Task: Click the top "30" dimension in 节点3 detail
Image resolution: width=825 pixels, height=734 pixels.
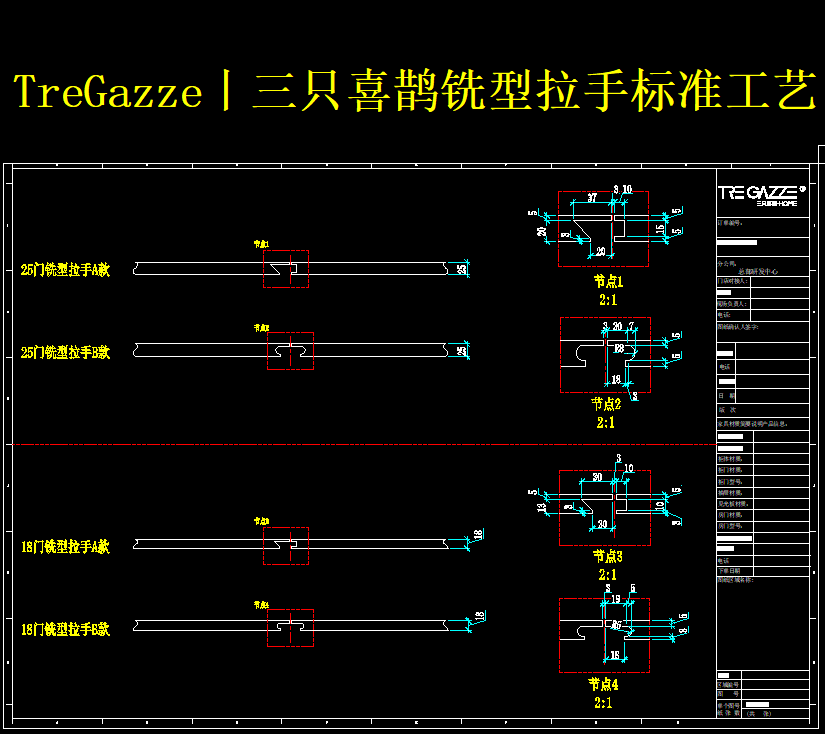Action: tap(597, 477)
